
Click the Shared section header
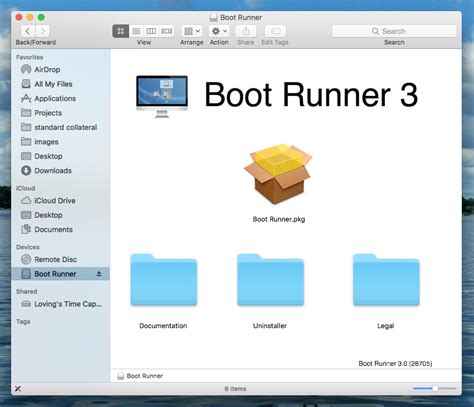click(26, 291)
